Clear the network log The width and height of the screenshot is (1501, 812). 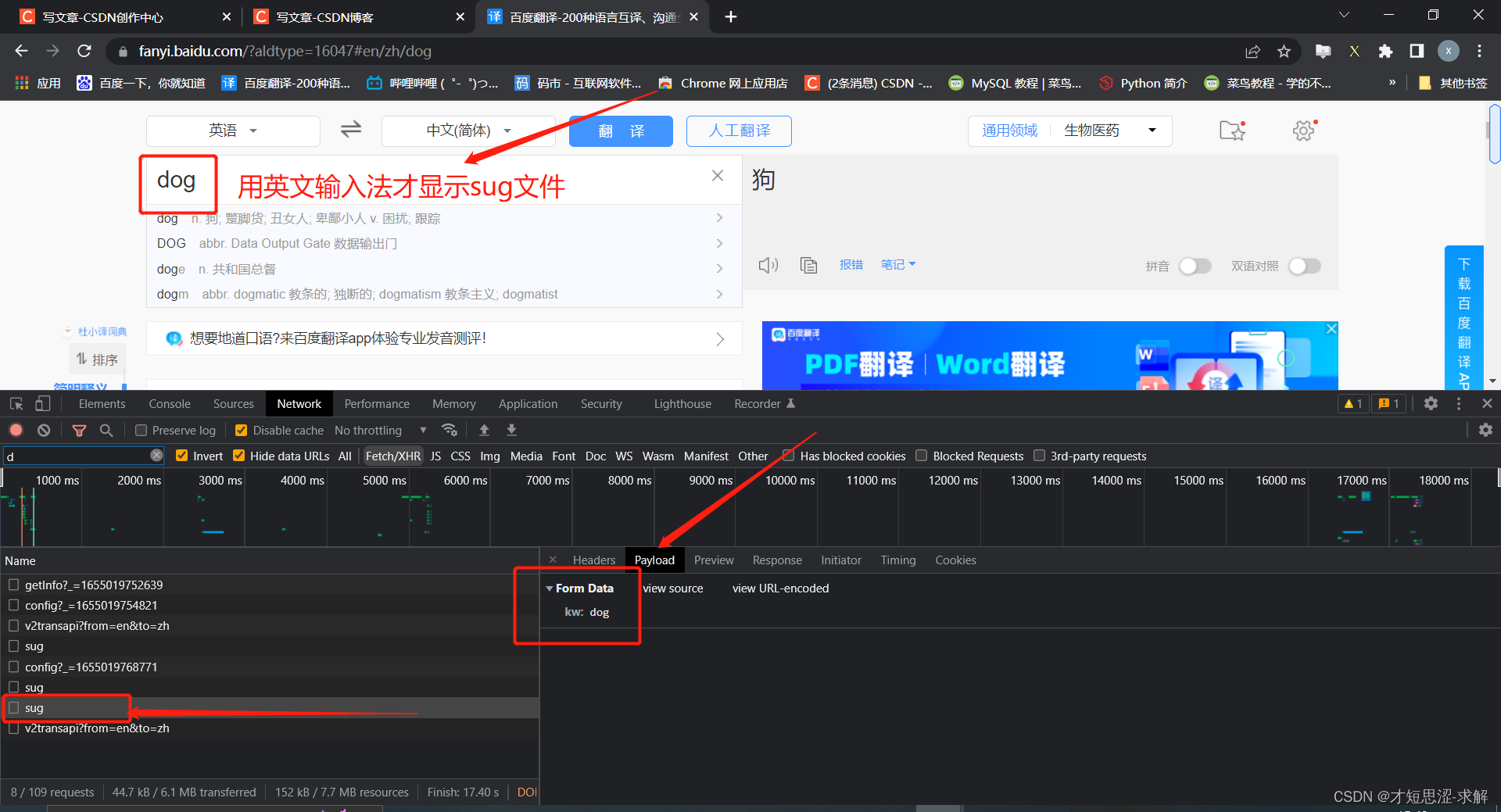[x=44, y=431]
